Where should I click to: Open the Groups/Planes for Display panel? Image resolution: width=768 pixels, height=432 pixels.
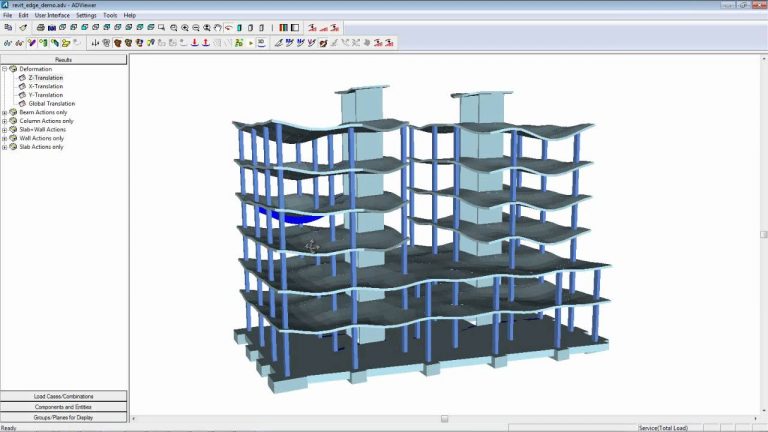pos(64,418)
